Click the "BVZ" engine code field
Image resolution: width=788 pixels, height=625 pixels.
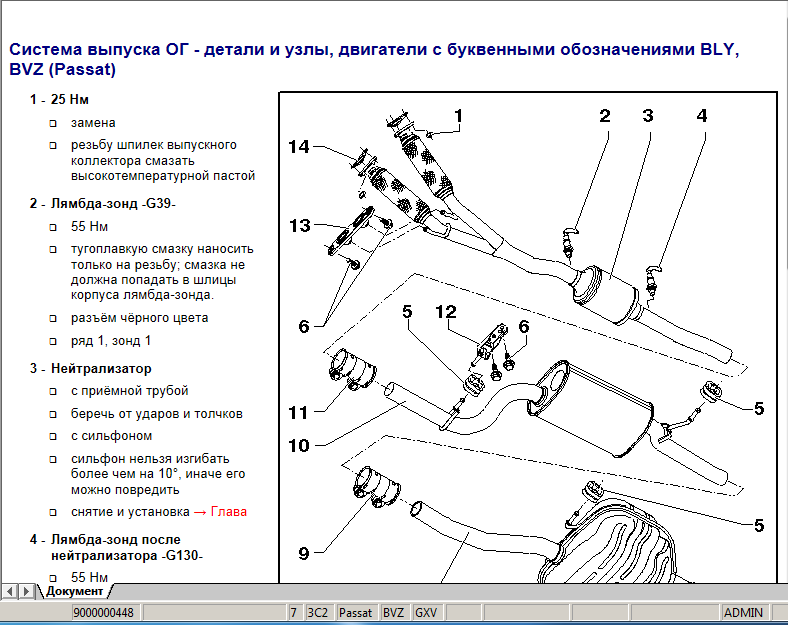[x=393, y=613]
